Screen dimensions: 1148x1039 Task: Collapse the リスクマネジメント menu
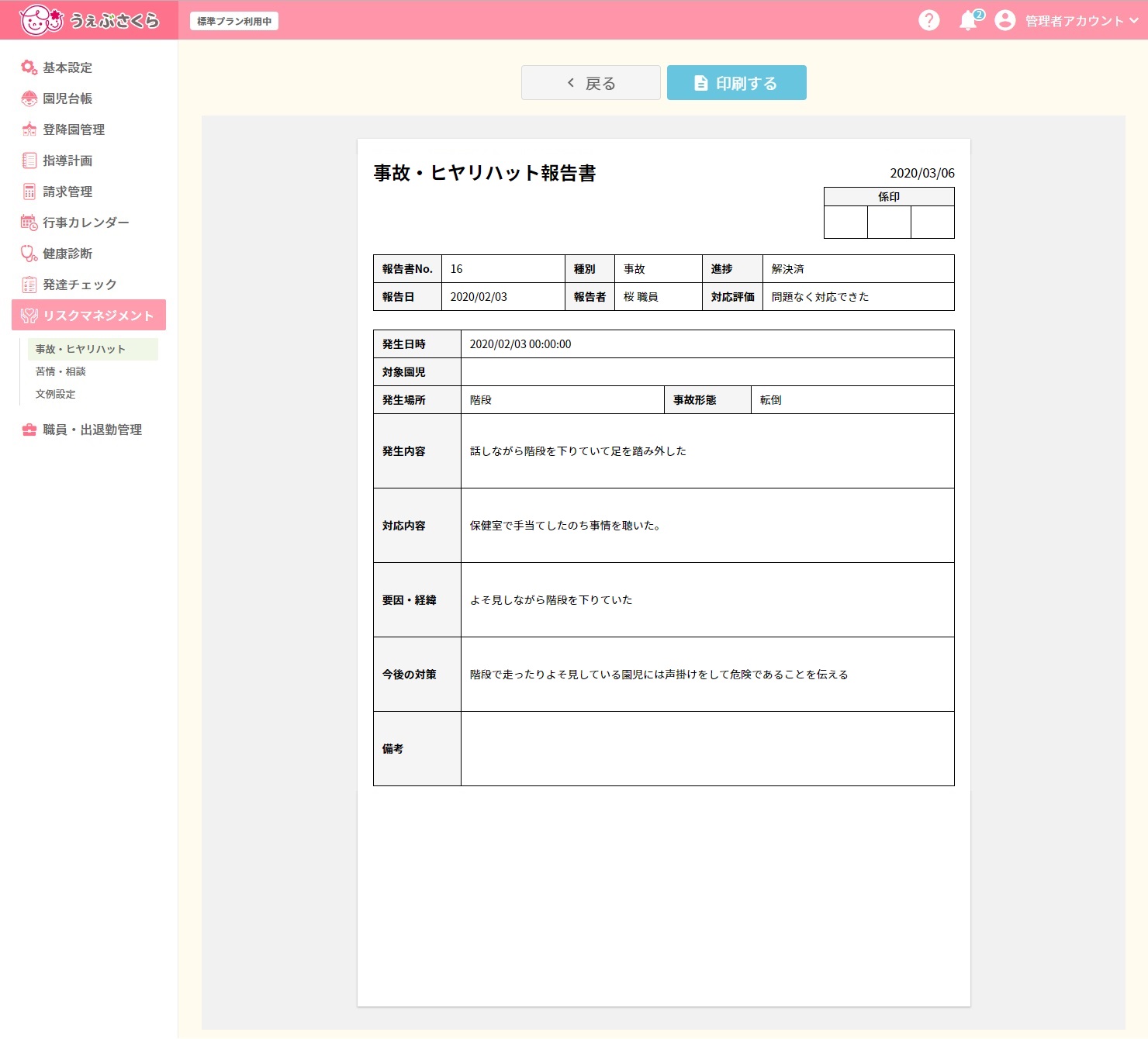coord(89,315)
